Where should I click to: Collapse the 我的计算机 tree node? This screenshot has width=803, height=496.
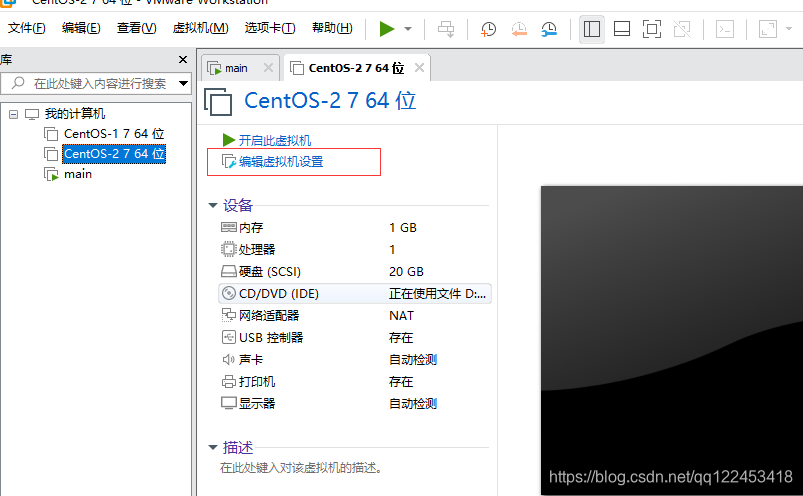click(14, 114)
